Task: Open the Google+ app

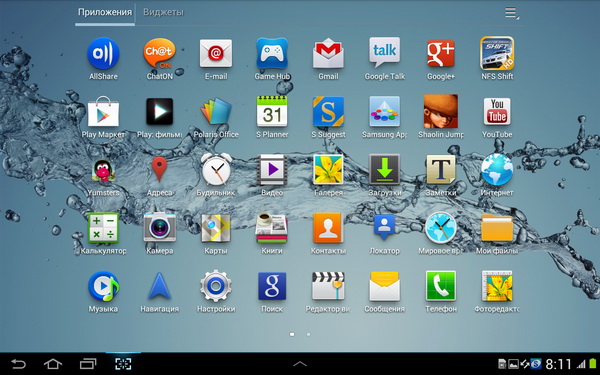Action: pos(441,54)
